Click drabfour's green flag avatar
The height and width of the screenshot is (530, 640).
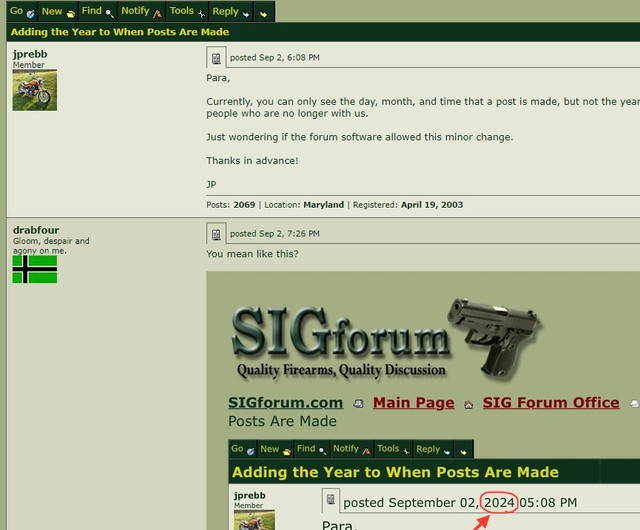(35, 269)
